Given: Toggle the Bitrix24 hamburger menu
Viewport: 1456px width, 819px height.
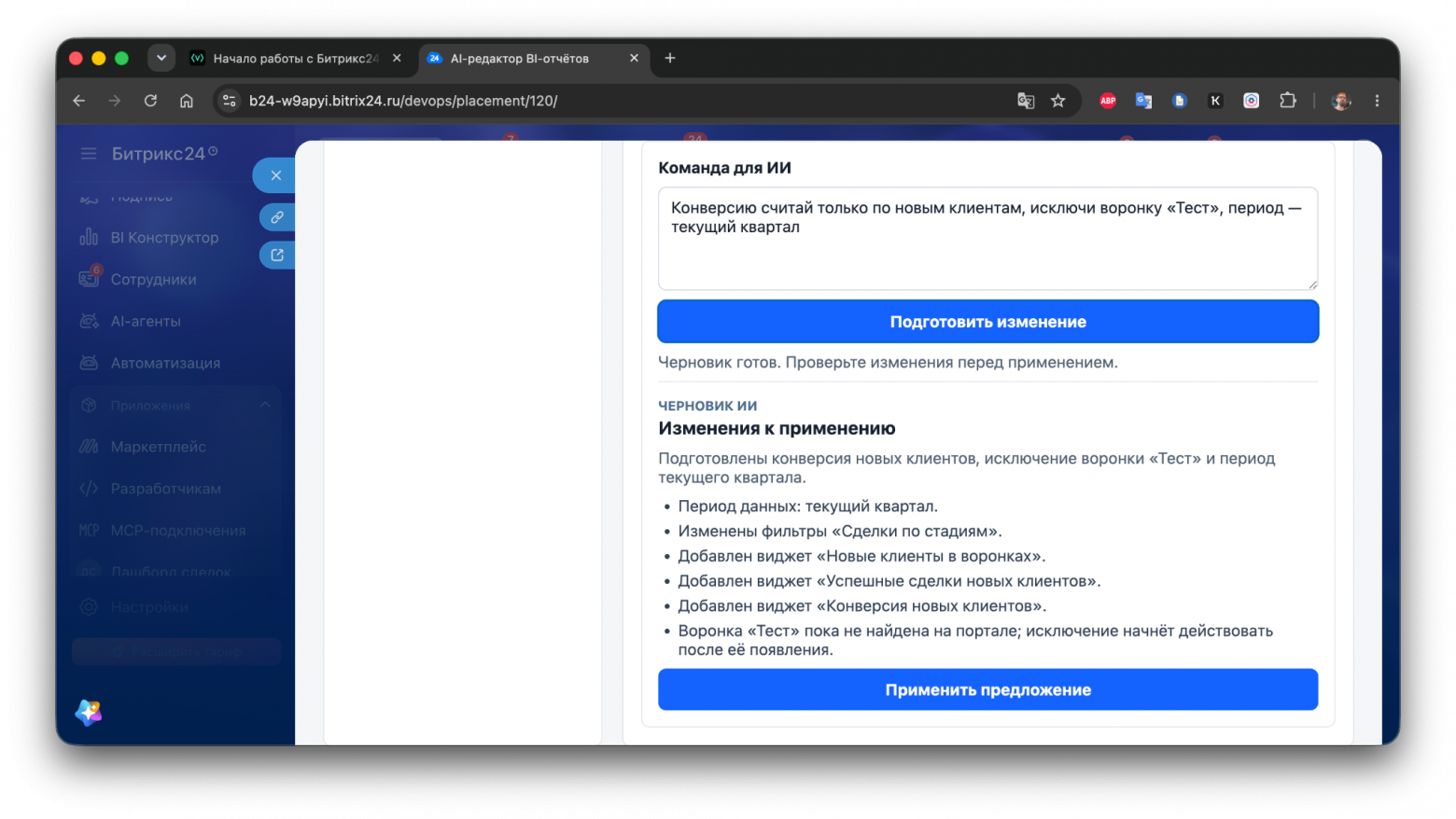Looking at the screenshot, I should (x=89, y=154).
